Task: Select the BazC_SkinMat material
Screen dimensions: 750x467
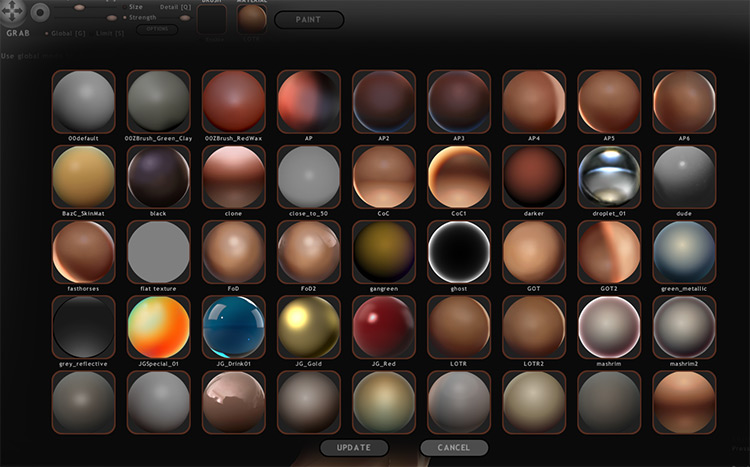Action: (84, 176)
